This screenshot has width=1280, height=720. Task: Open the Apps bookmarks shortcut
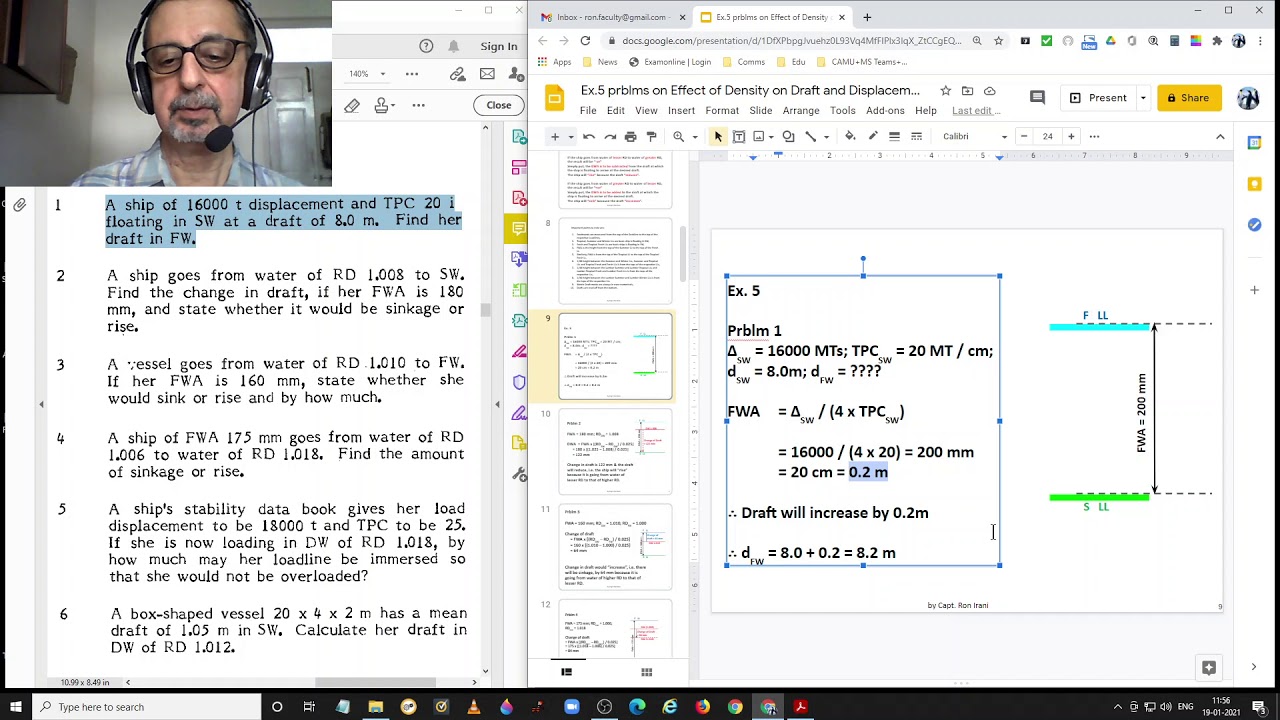click(x=554, y=62)
